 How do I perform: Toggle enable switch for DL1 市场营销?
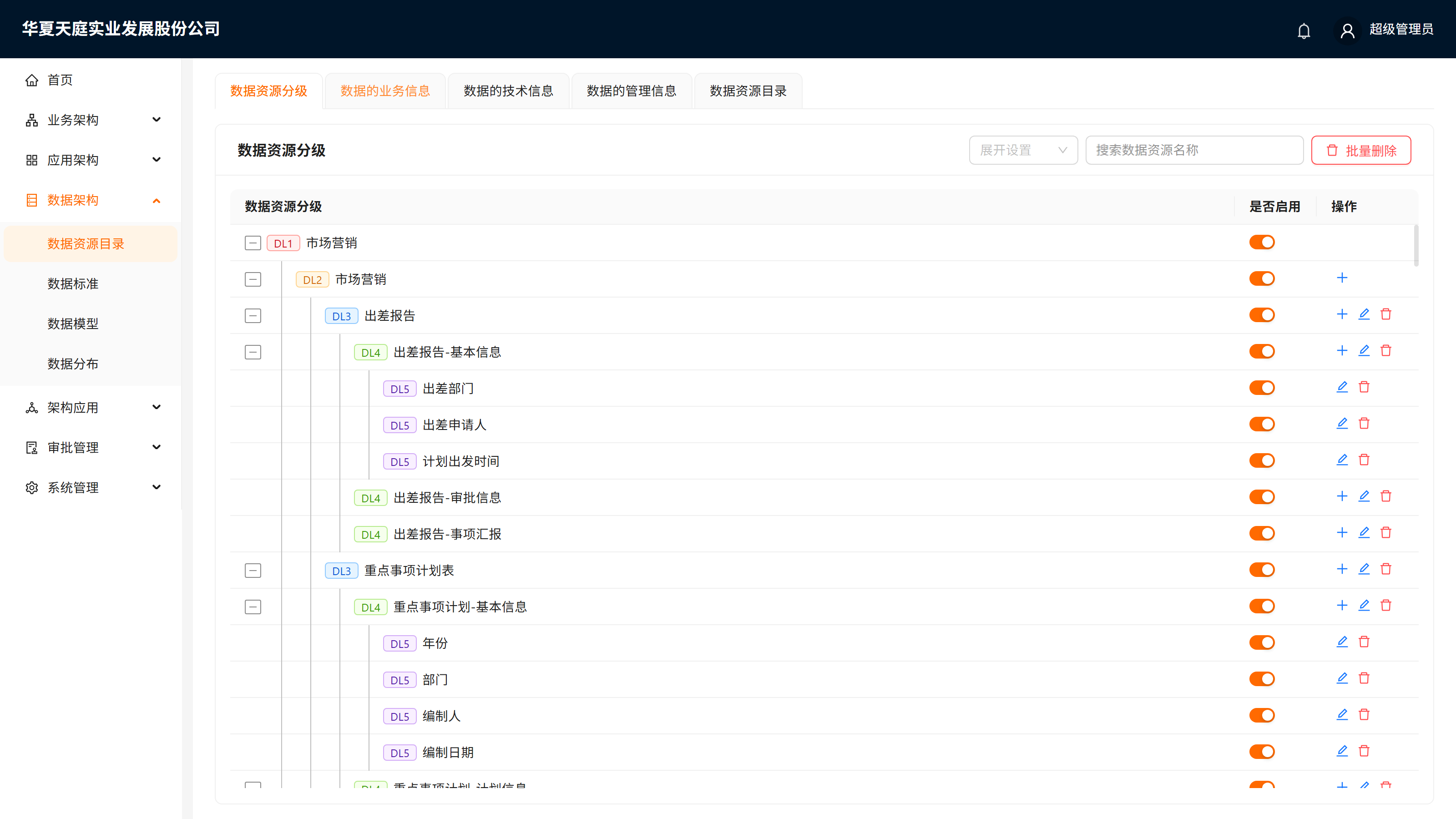[x=1262, y=243]
